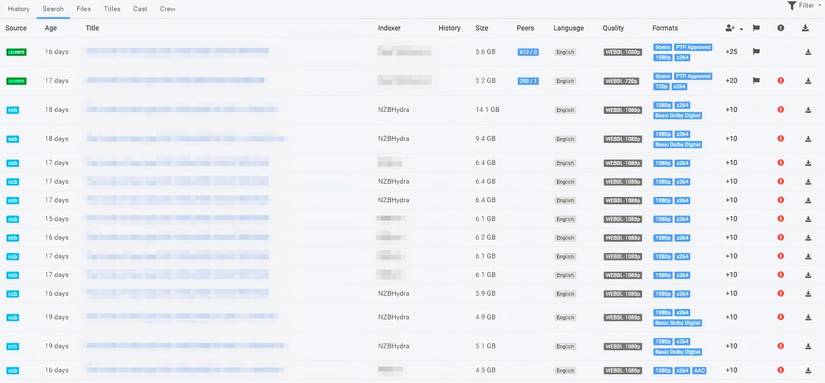Click English language badge on 6.2 GB row

pyautogui.click(x=565, y=238)
